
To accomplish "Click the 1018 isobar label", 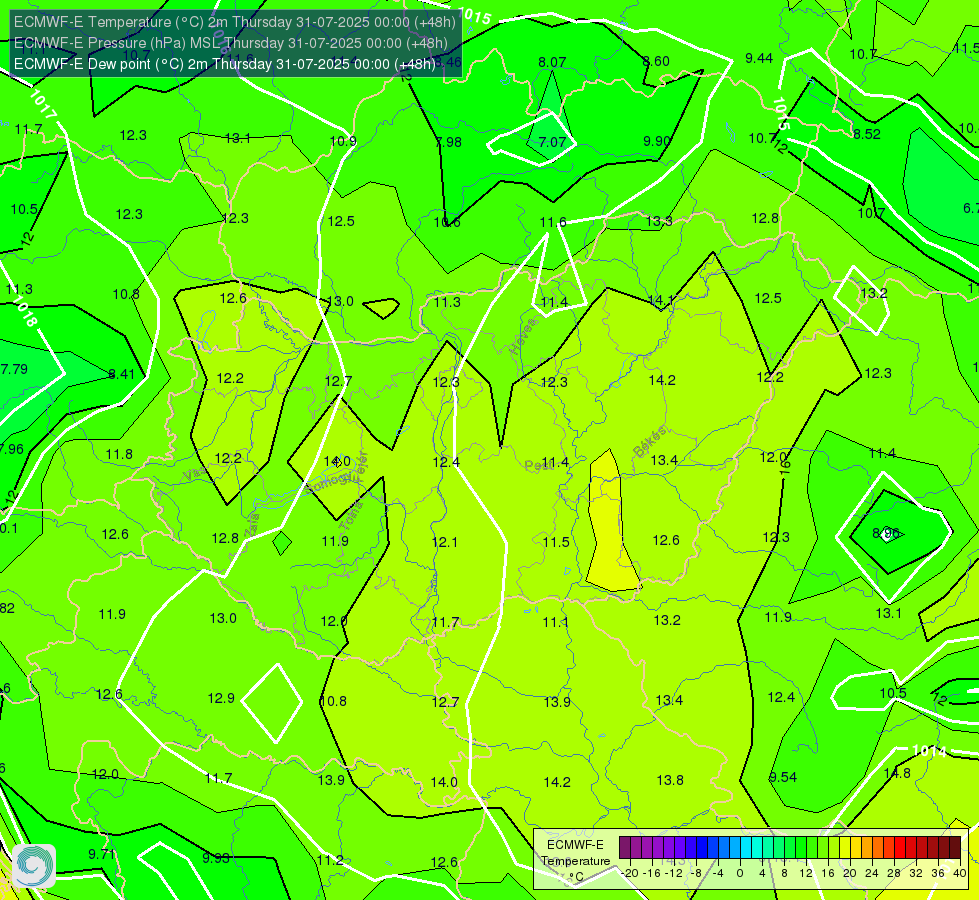I will coord(24,311).
